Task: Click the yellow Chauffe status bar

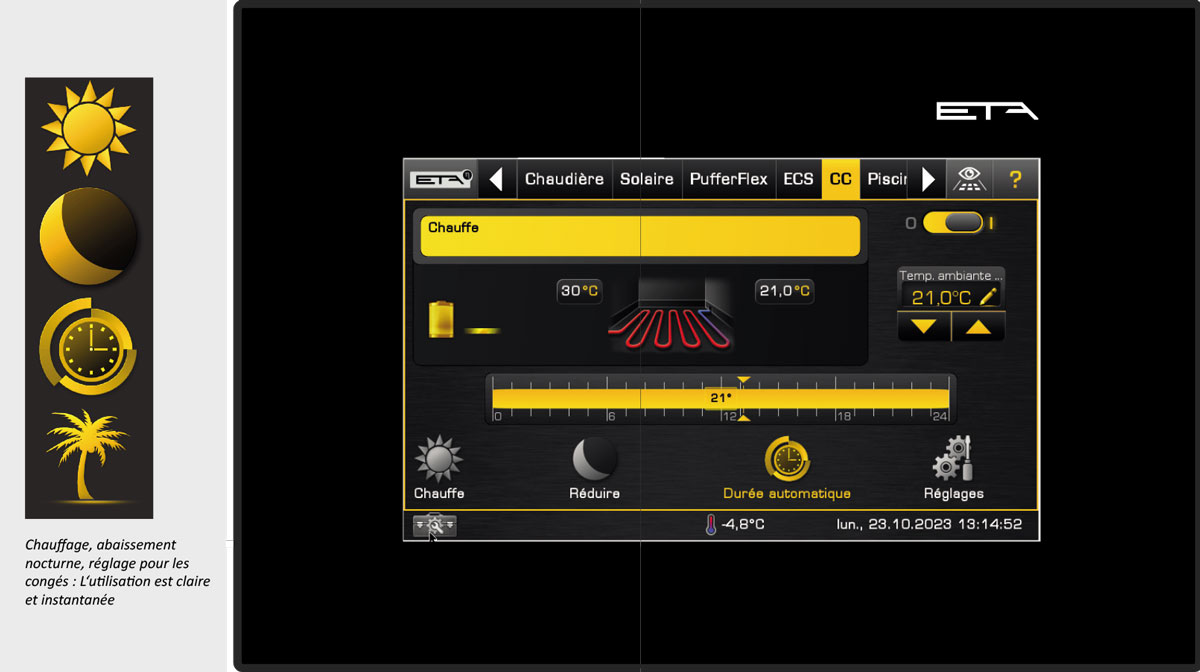Action: (x=640, y=237)
